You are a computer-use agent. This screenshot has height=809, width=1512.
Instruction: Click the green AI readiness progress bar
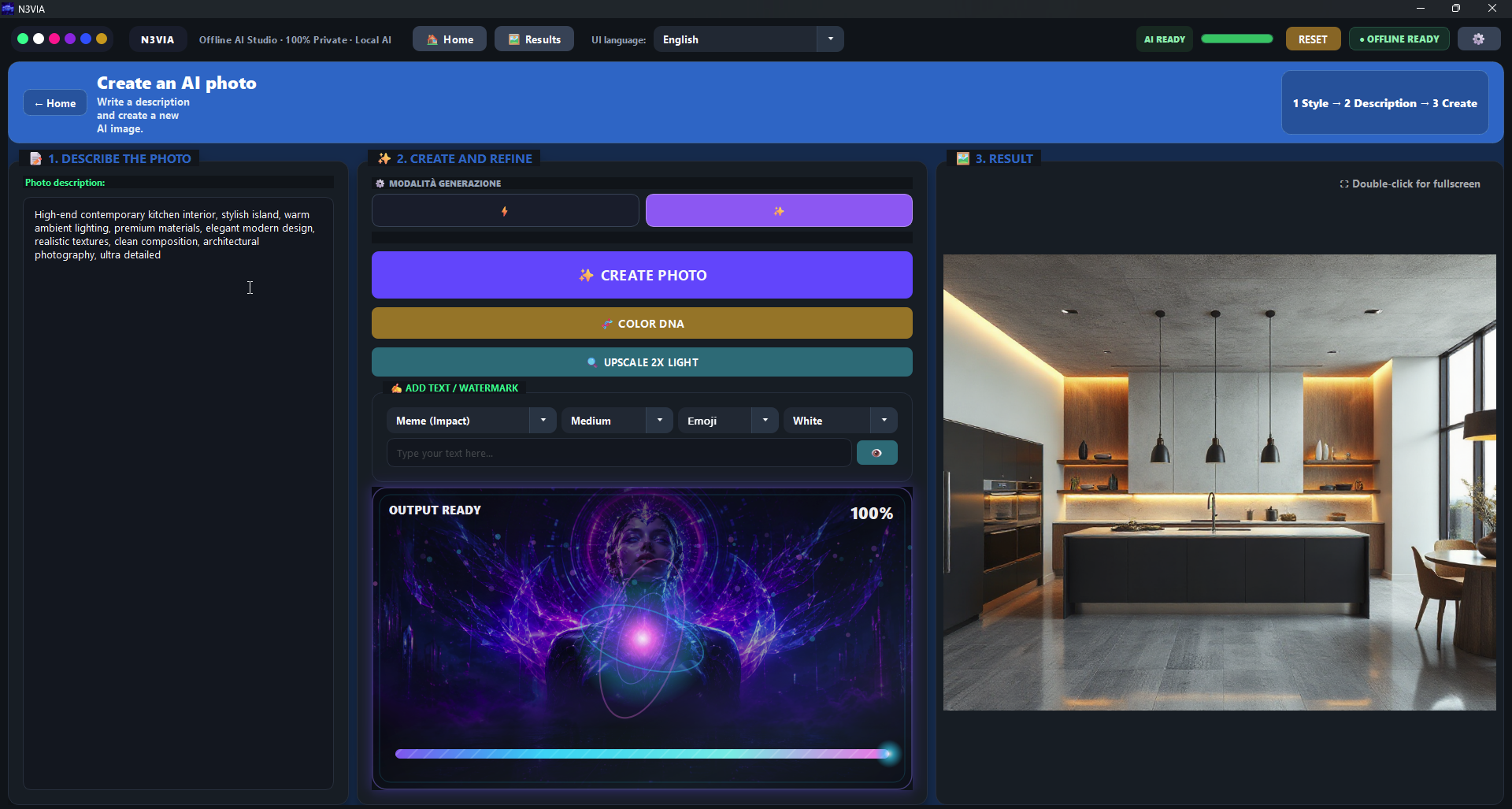tap(1236, 39)
